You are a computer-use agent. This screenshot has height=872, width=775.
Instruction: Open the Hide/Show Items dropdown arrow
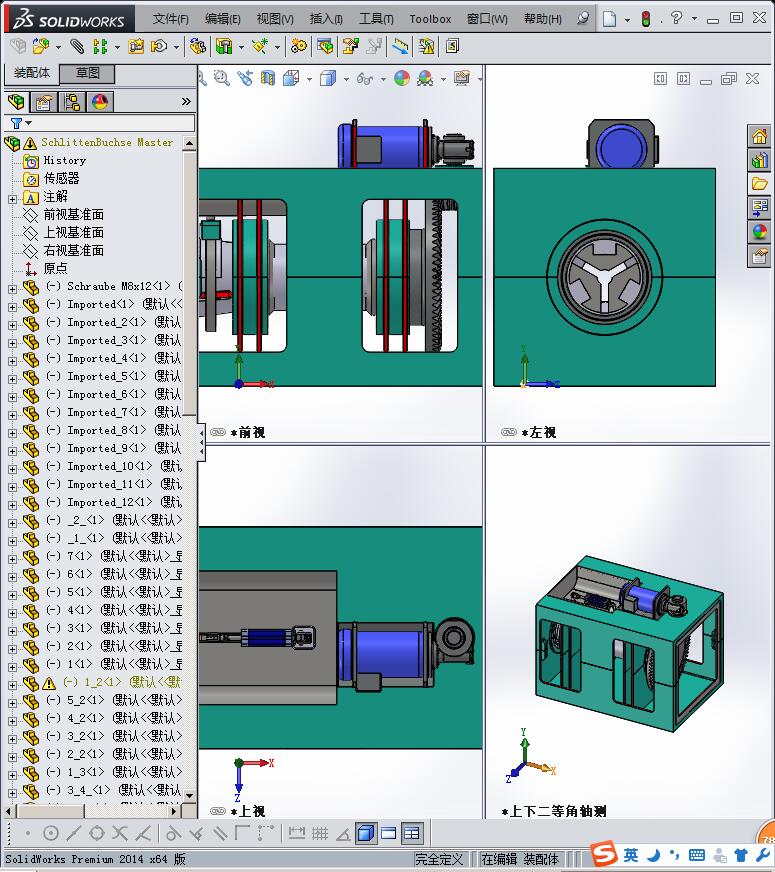[x=383, y=79]
